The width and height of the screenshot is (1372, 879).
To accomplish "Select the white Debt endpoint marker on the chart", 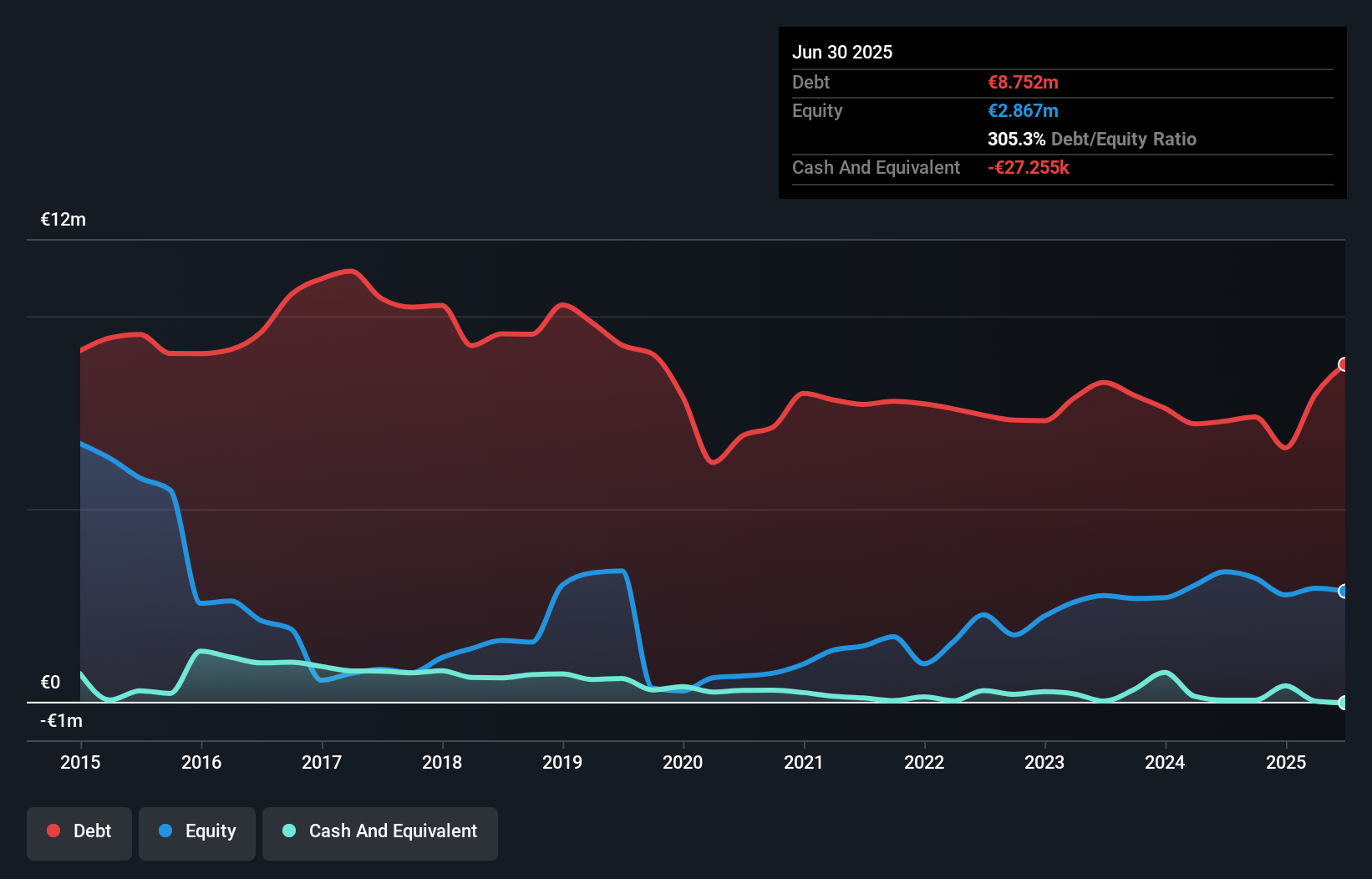I will click(1342, 364).
